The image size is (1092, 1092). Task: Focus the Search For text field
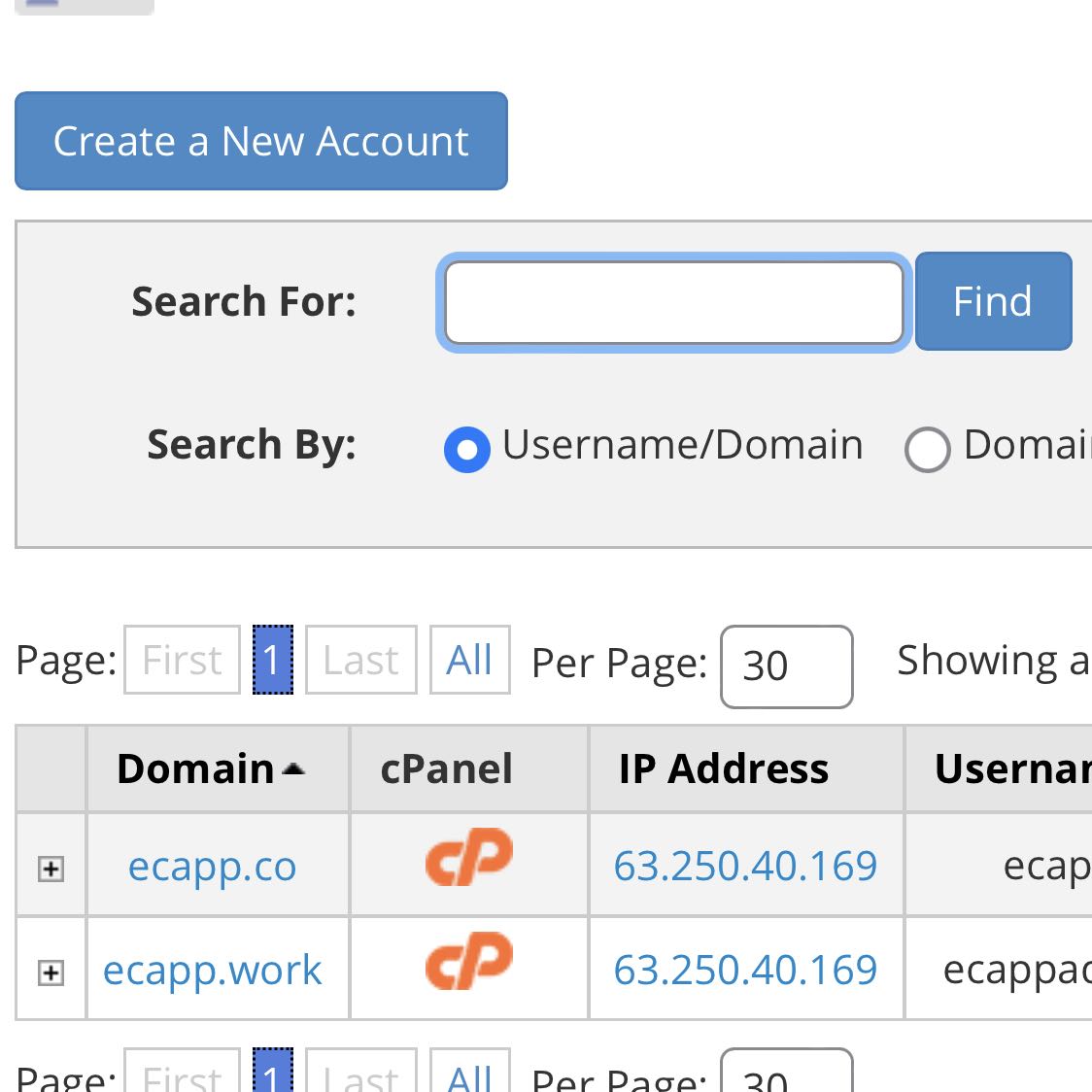pos(673,302)
